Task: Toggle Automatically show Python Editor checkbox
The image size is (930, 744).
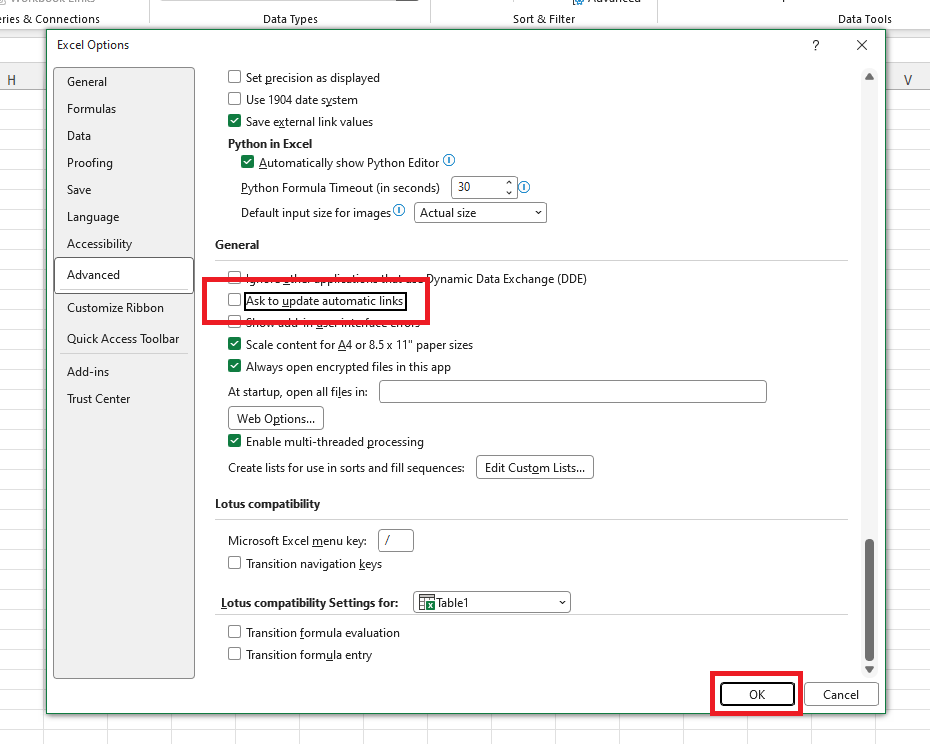Action: coord(248,162)
